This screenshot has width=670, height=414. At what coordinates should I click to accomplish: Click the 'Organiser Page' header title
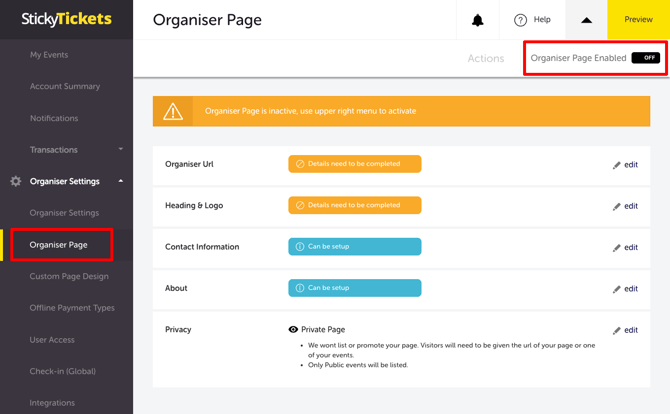point(207,20)
